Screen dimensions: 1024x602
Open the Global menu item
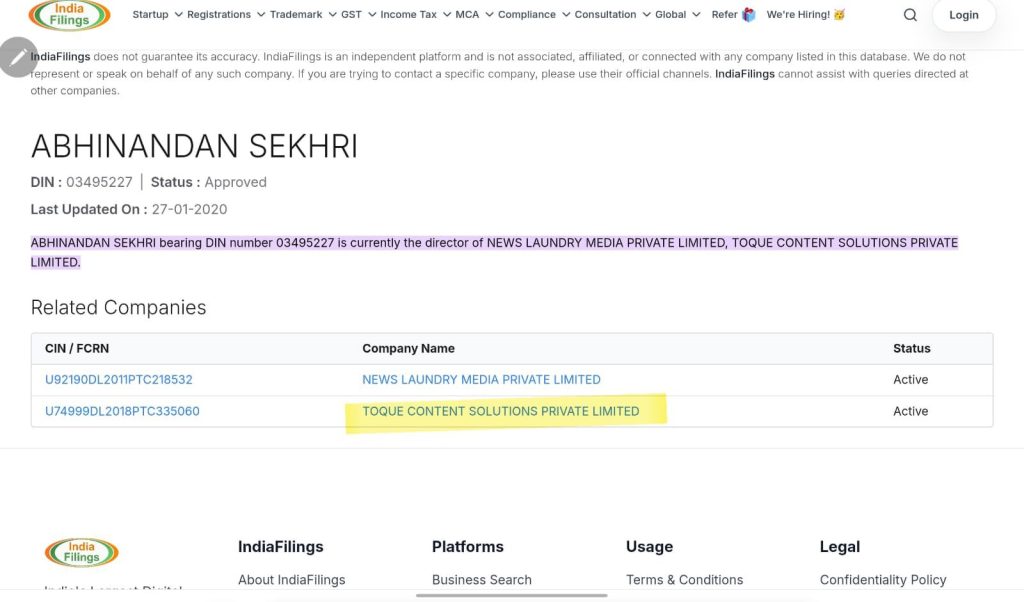coord(670,14)
